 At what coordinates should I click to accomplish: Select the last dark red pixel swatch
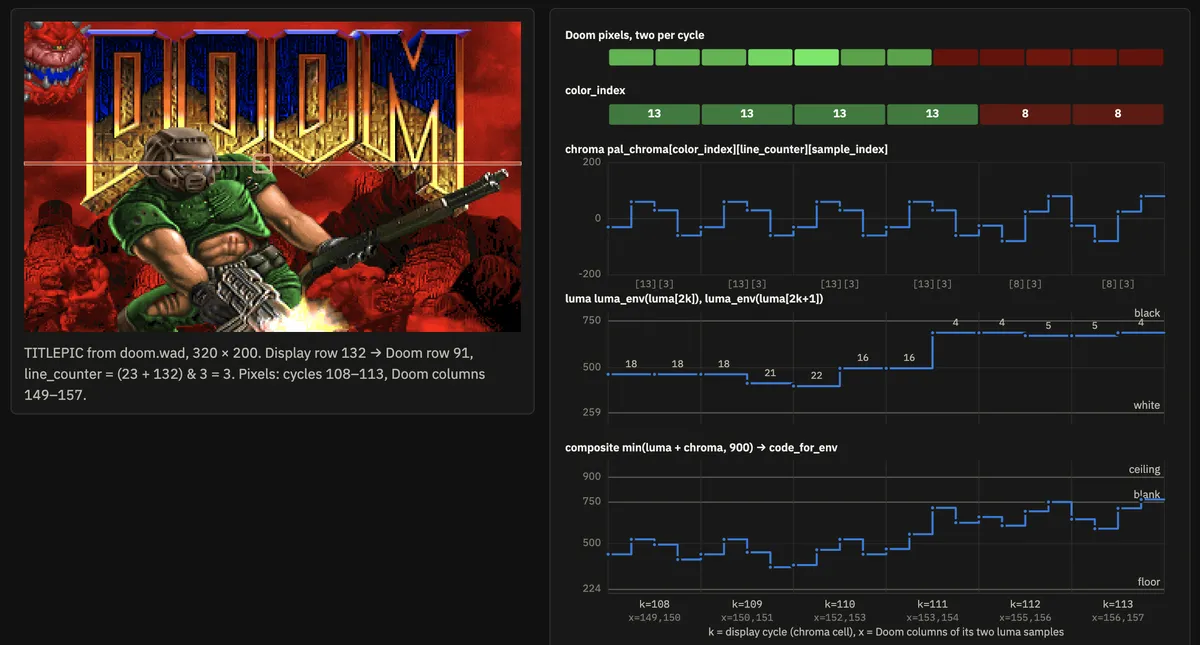click(1141, 58)
